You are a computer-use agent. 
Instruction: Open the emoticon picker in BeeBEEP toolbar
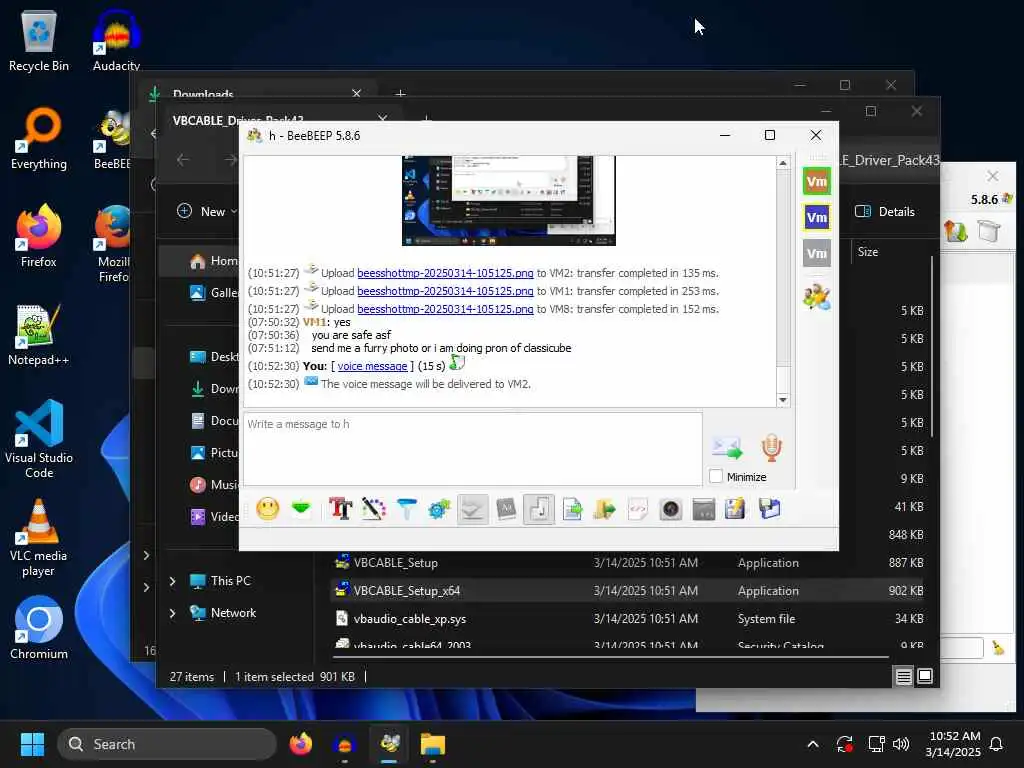tap(268, 509)
